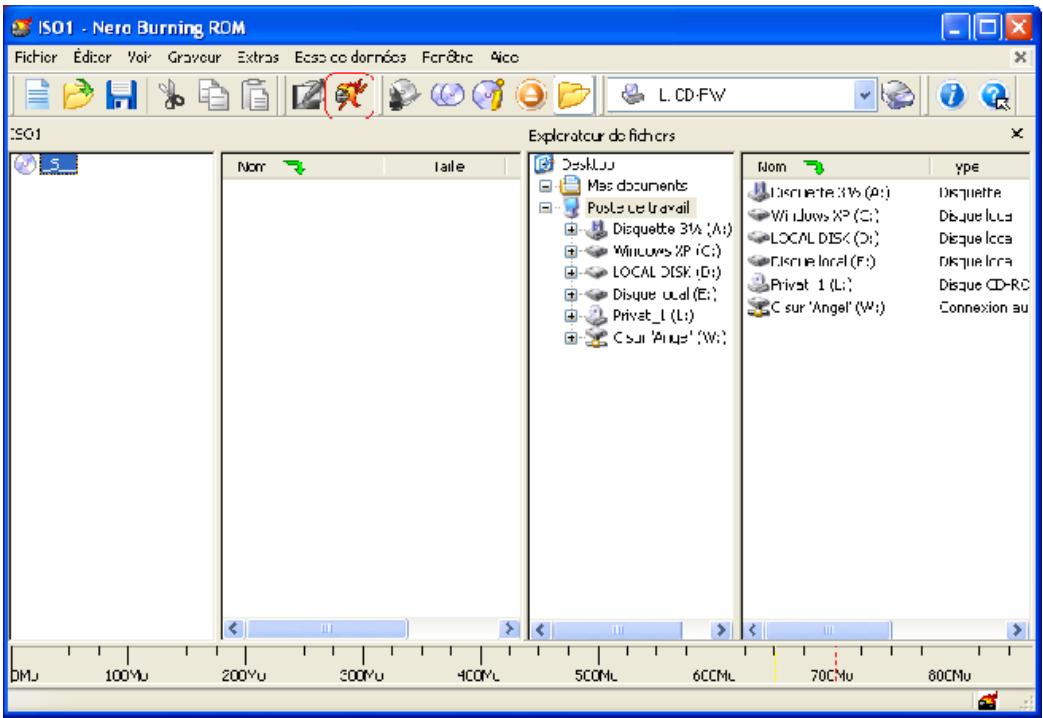
Task: Click the recorder-and-disc icon left of the Copy CD icon
Action: 404,96
